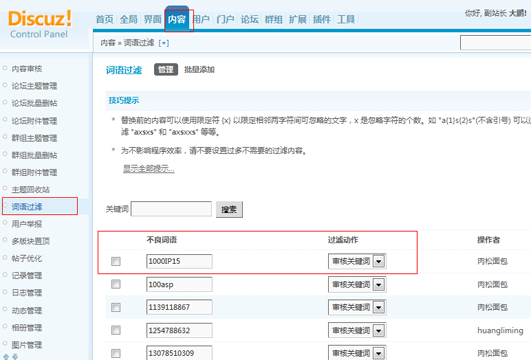Open the 全局 top navigation tab
531x360 pixels.
click(x=129, y=19)
